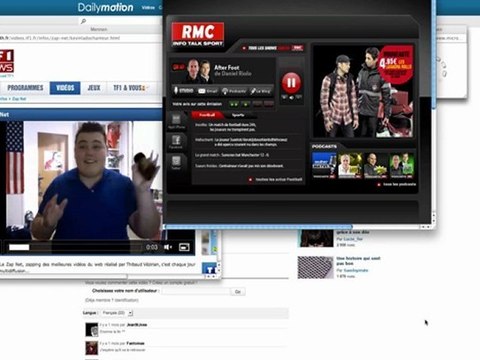Viewport: 480px width, 360px height.
Task: Click the second commenter's red avatar
Action: pos(91,348)
